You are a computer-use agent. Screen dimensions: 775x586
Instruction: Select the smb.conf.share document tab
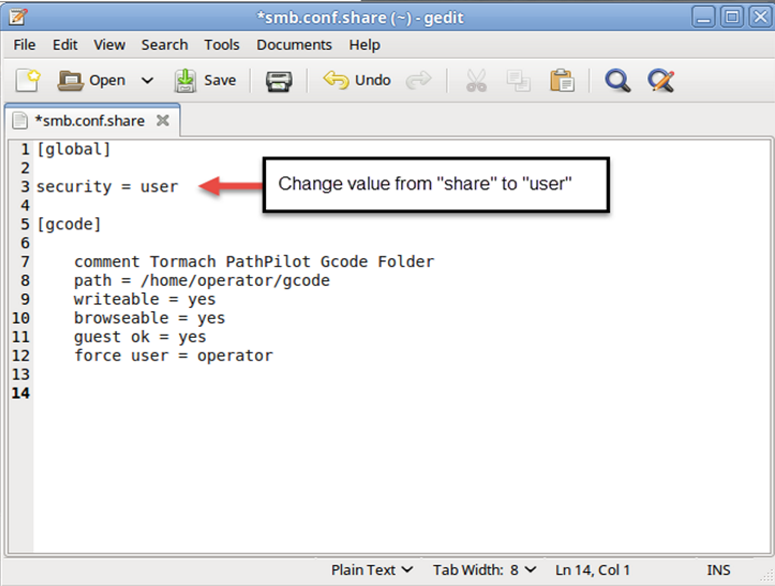tap(88, 121)
